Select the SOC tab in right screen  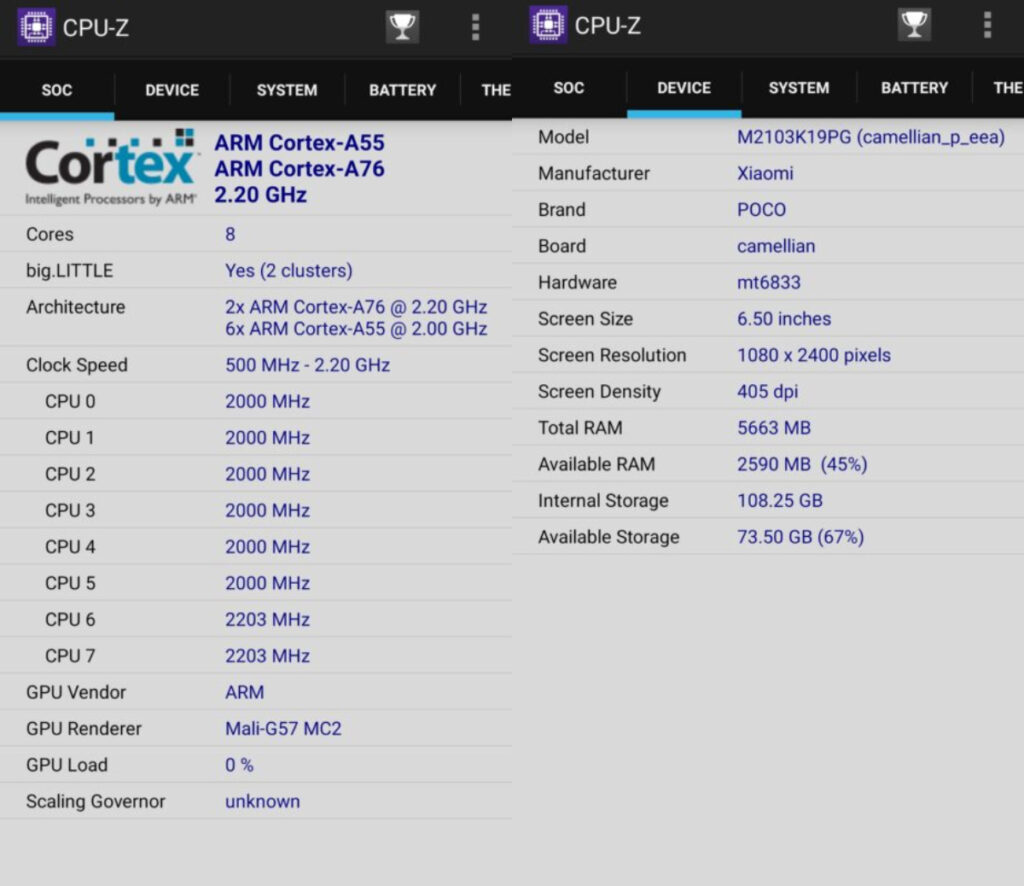(x=569, y=88)
